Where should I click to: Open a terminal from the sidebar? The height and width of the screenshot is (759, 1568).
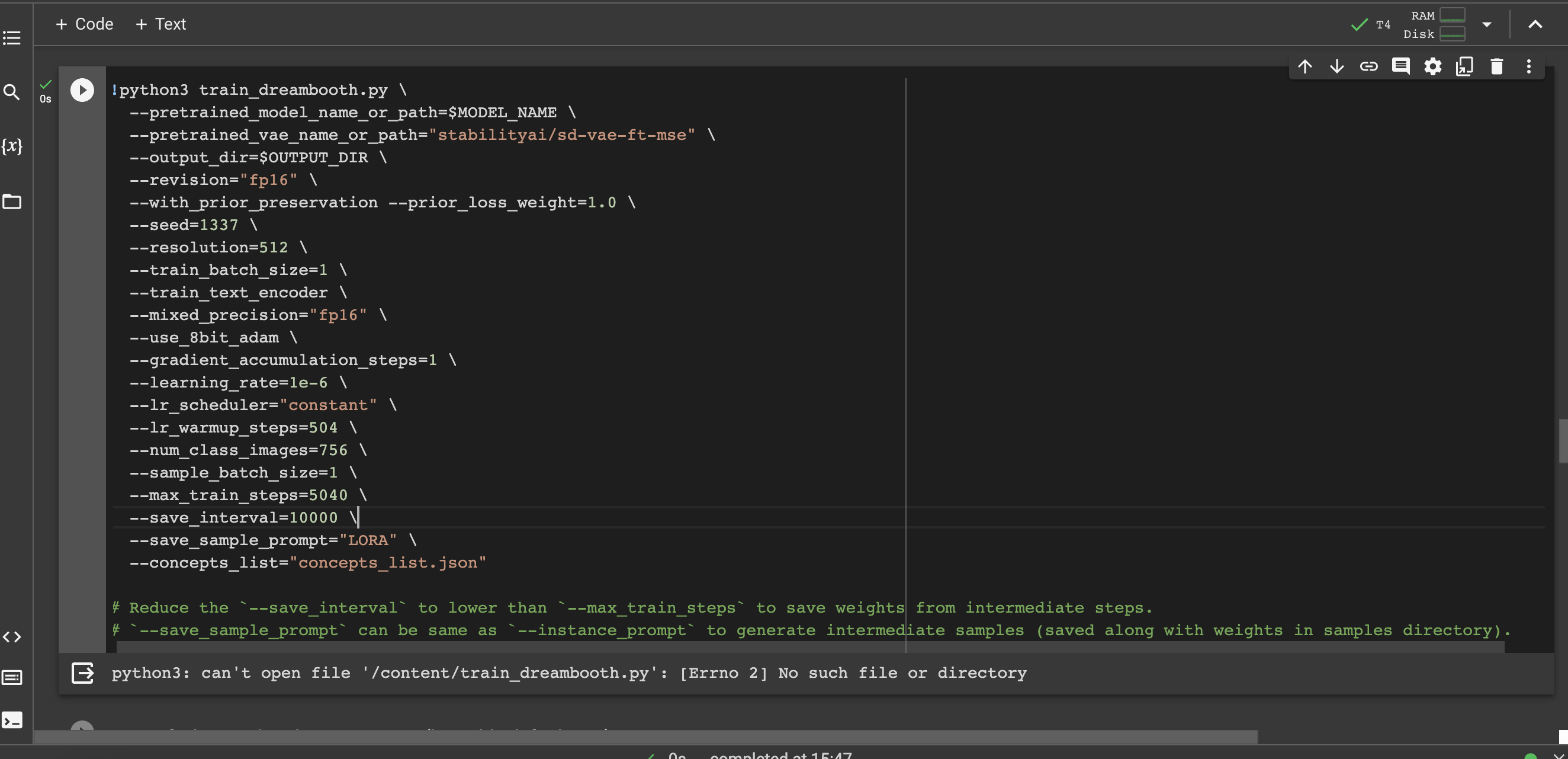pyautogui.click(x=12, y=719)
